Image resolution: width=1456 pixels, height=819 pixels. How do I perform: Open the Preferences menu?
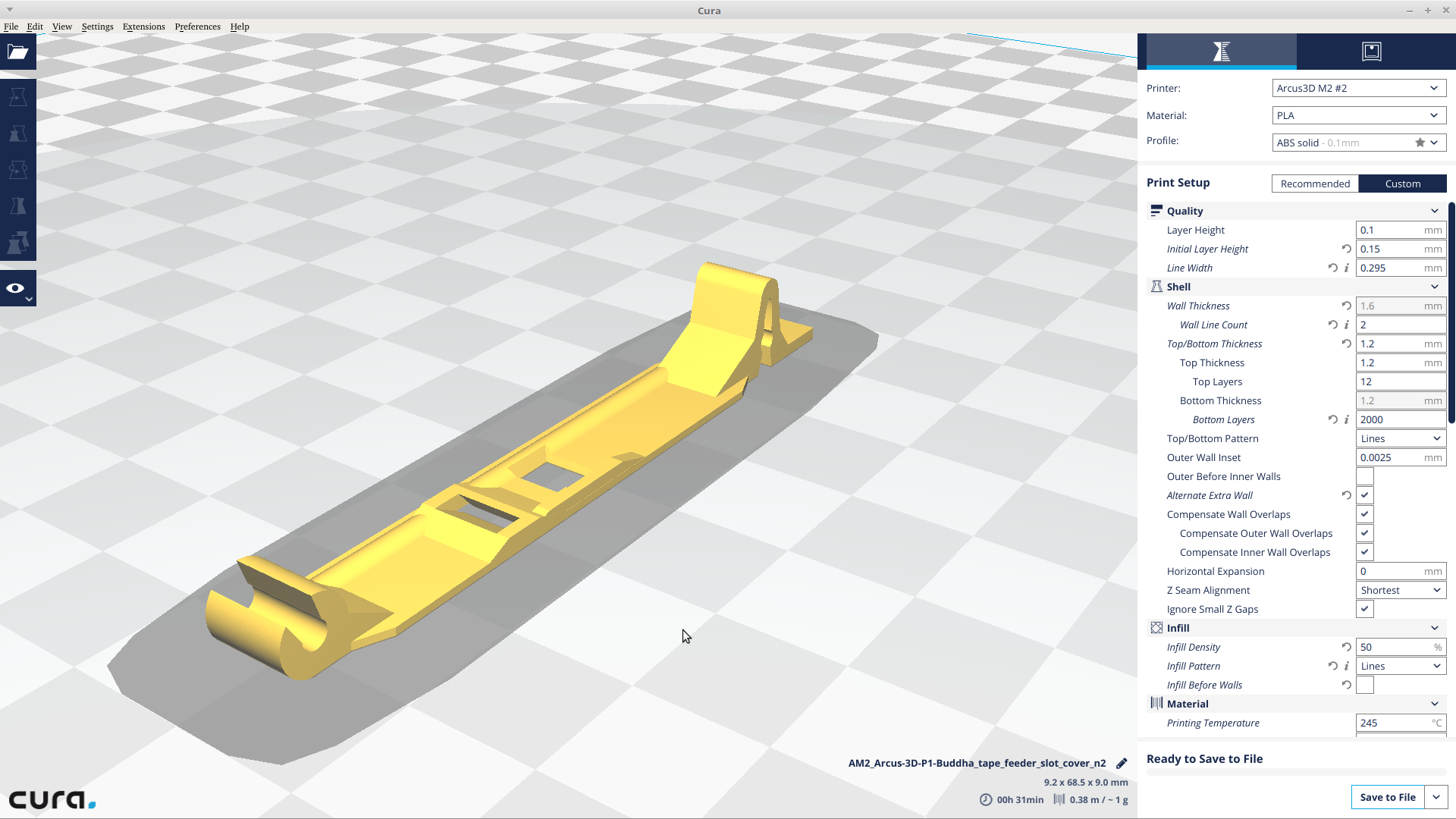coord(197,27)
